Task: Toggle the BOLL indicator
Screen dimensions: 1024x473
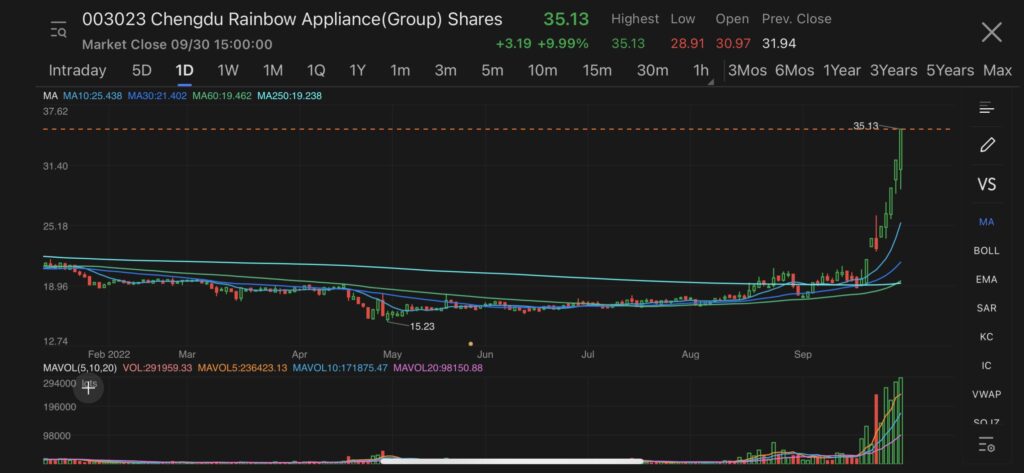Action: [x=986, y=251]
